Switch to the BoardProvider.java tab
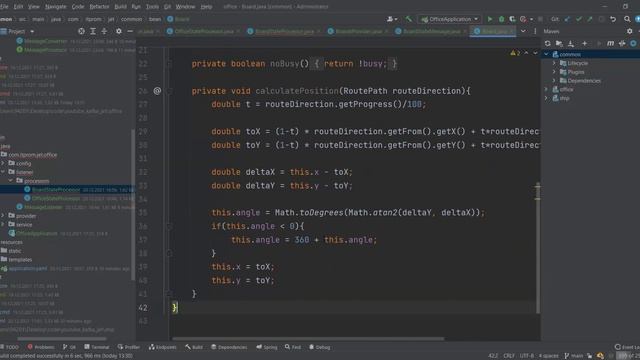Screen dimensions: 640x360 click(358, 31)
